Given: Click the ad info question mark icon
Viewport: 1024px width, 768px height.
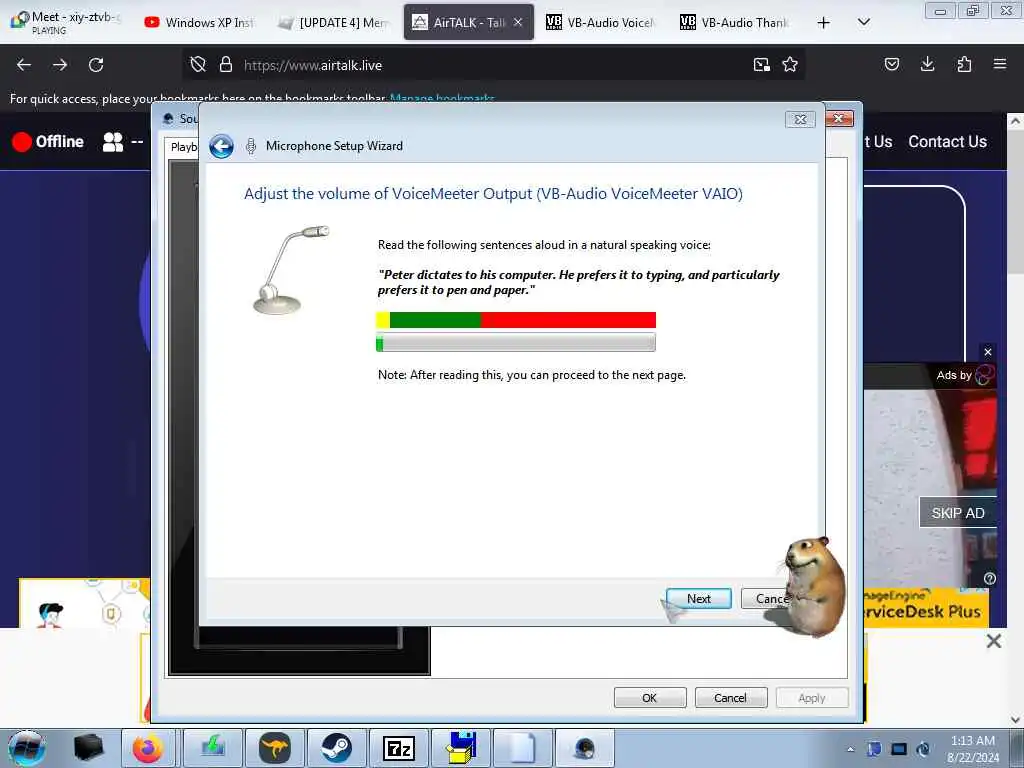Looking at the screenshot, I should click(990, 579).
